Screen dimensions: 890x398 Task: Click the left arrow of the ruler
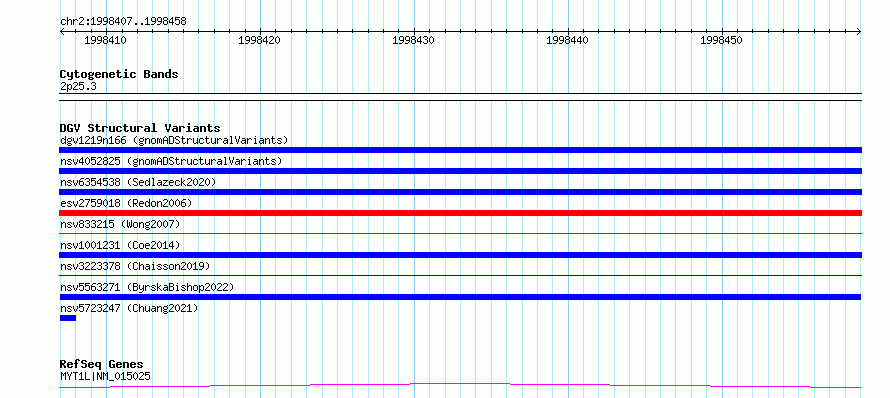click(x=62, y=32)
